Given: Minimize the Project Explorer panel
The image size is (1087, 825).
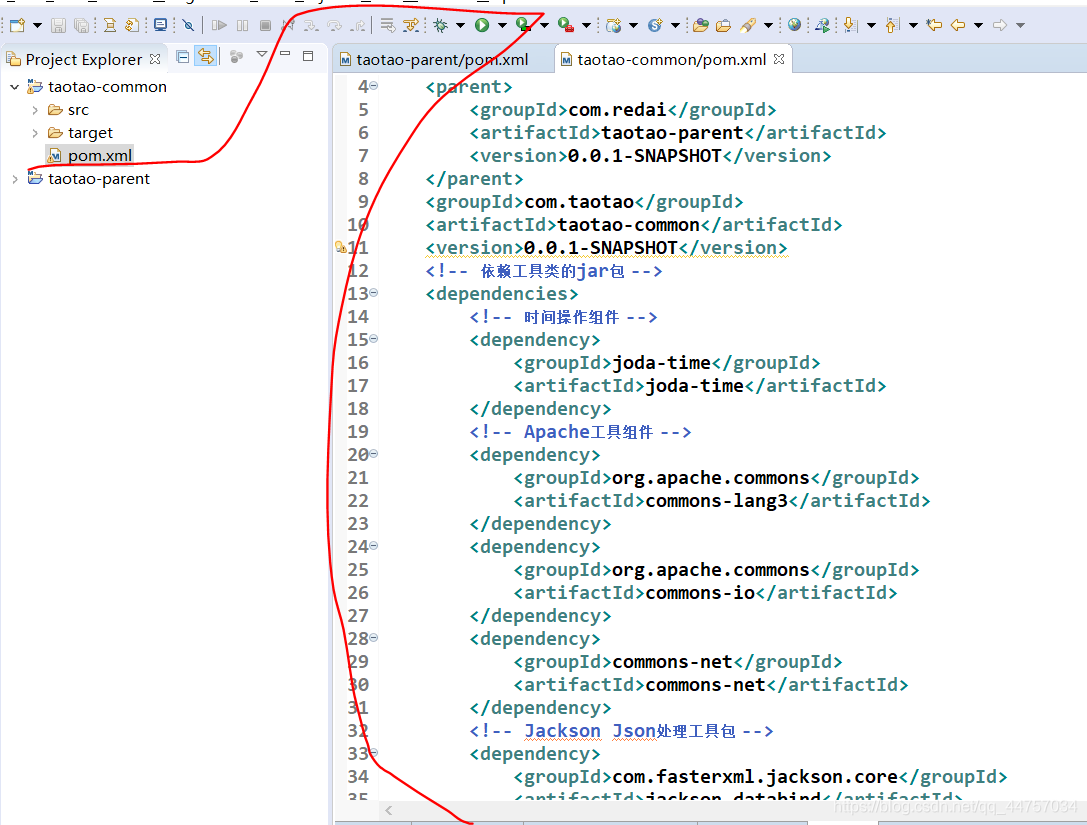Looking at the screenshot, I should point(285,53).
